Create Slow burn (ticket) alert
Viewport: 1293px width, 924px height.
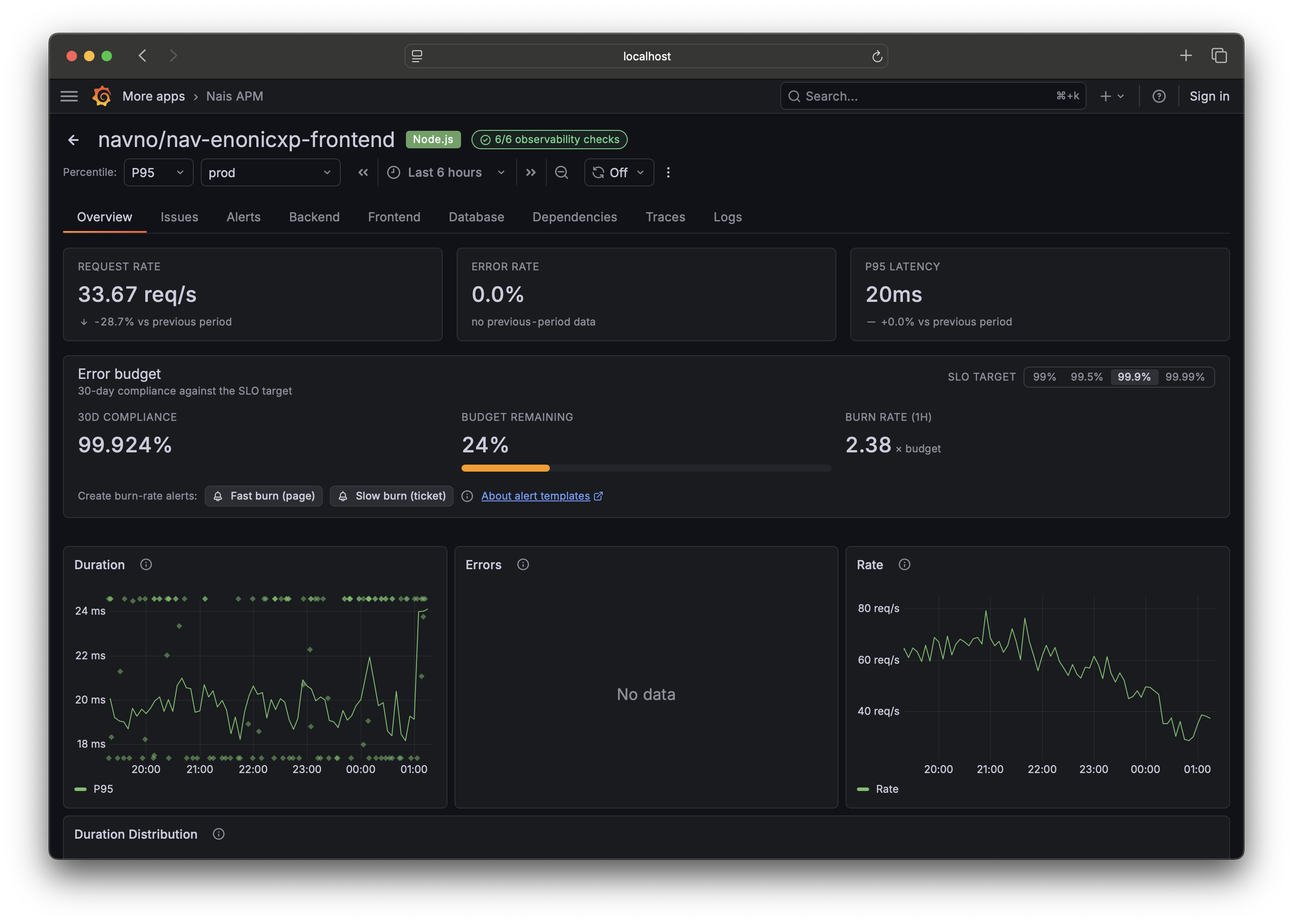click(392, 496)
